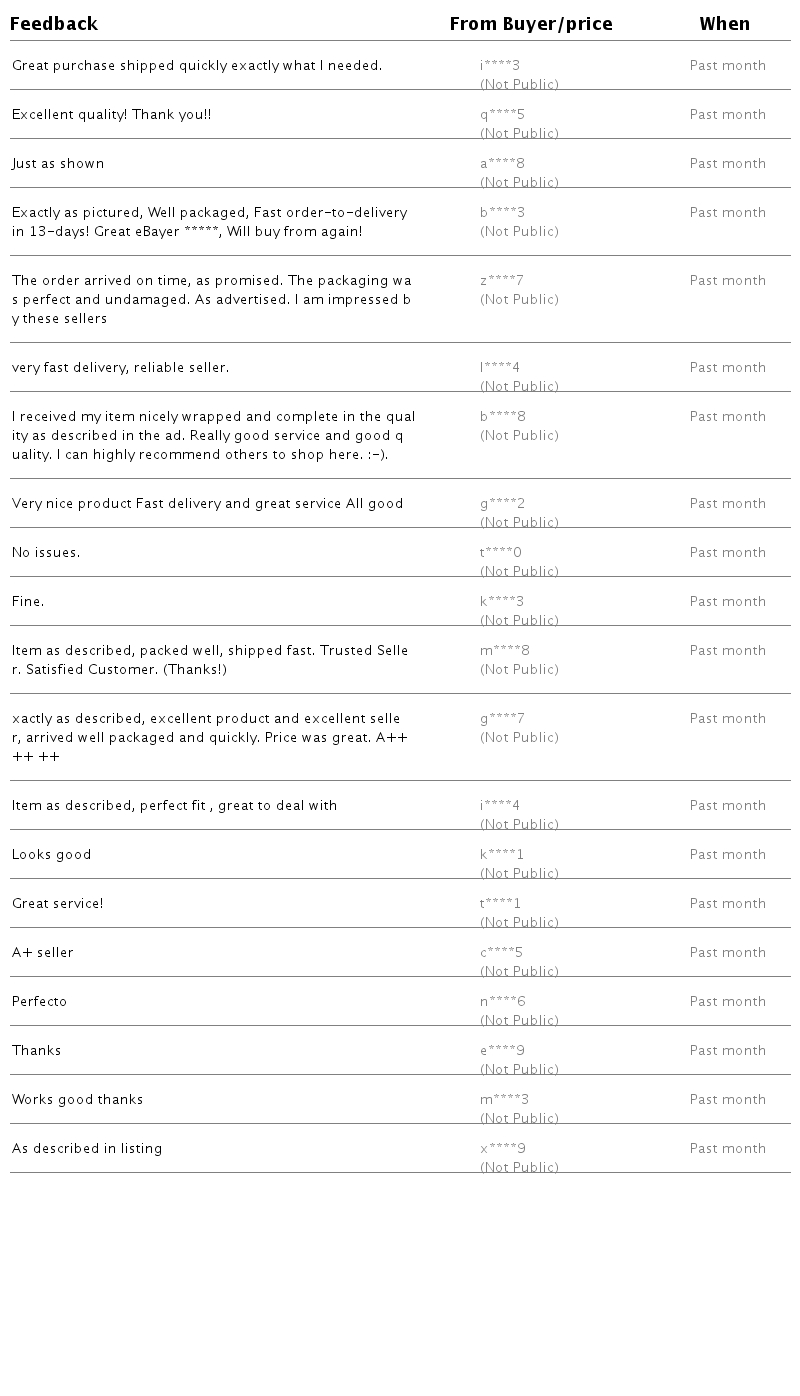Click buyer m****8 name

tap(505, 651)
